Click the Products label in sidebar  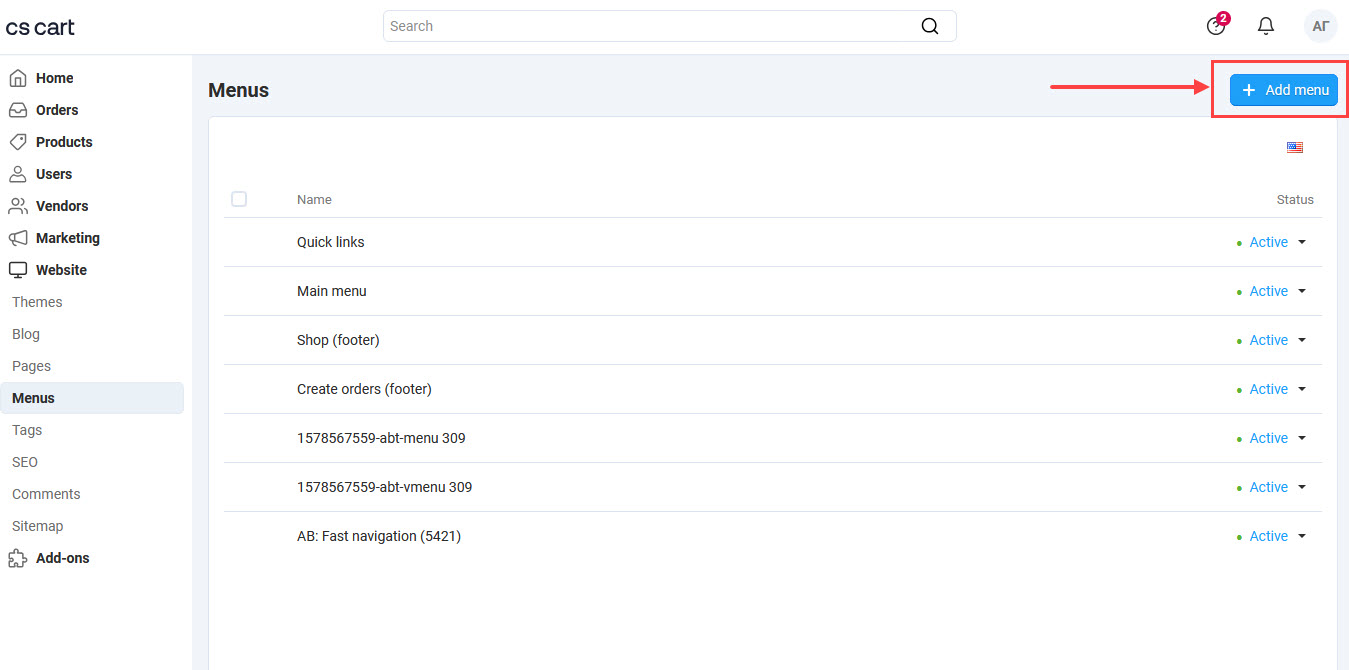point(64,142)
